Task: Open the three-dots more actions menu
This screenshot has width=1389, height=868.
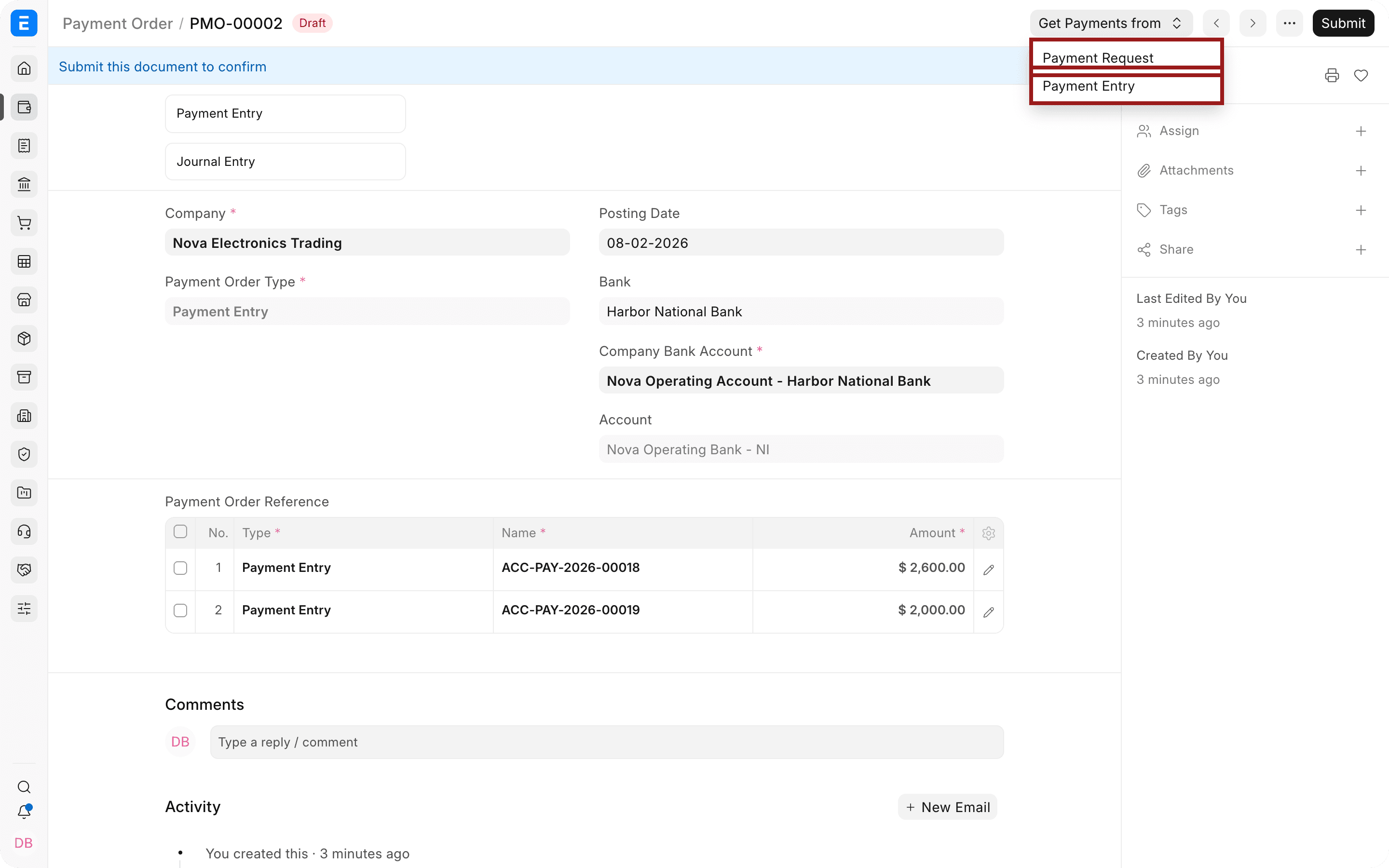Action: 1289,23
